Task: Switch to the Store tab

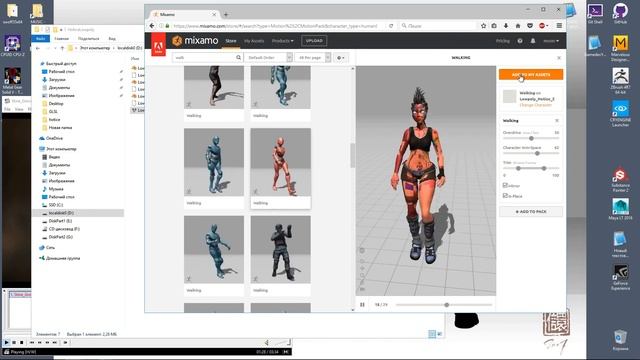Action: [231, 41]
